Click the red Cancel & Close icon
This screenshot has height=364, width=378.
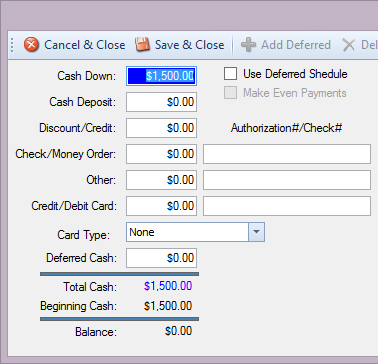(31, 45)
